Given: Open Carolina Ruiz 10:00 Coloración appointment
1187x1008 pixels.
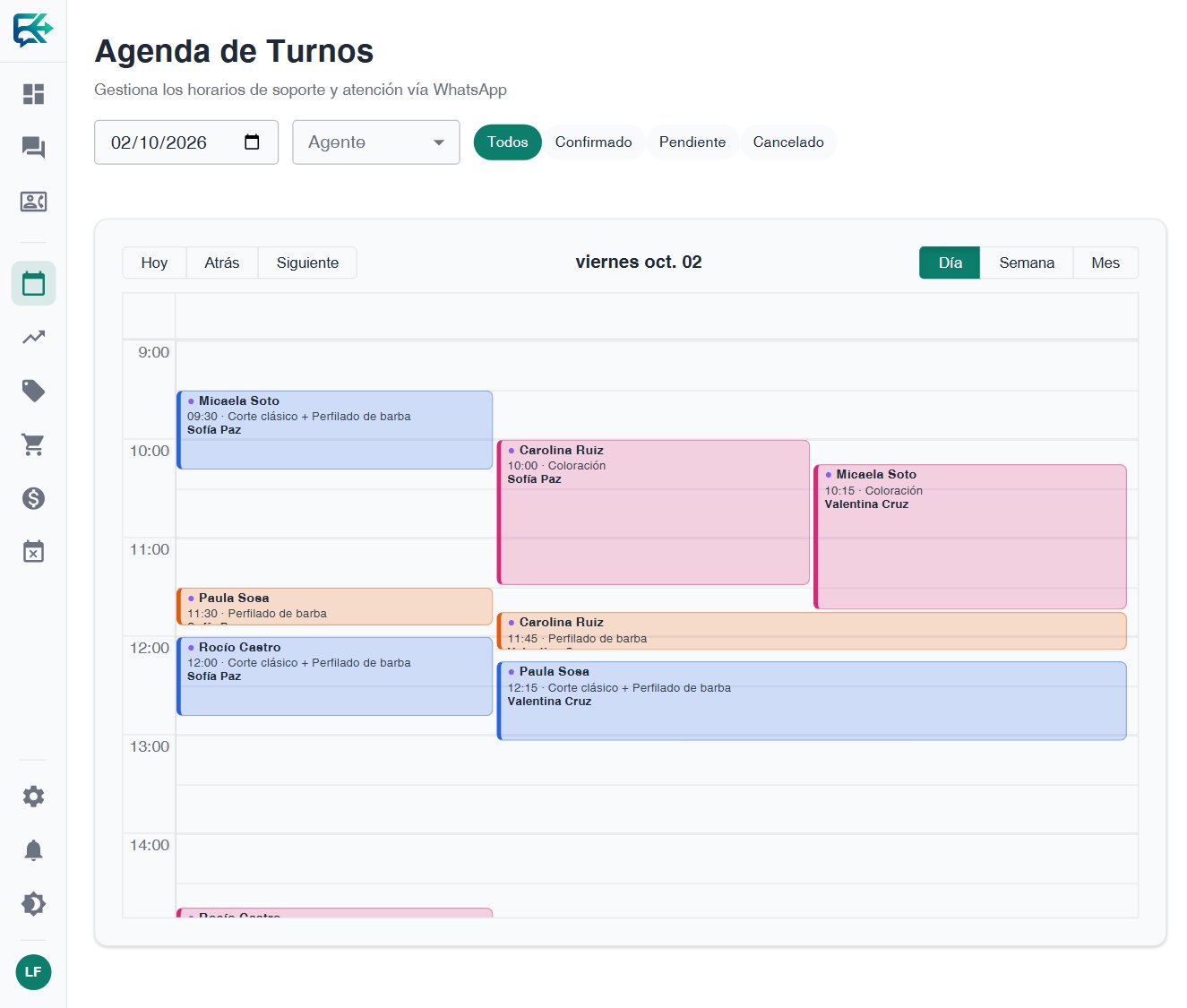Looking at the screenshot, I should click(654, 513).
